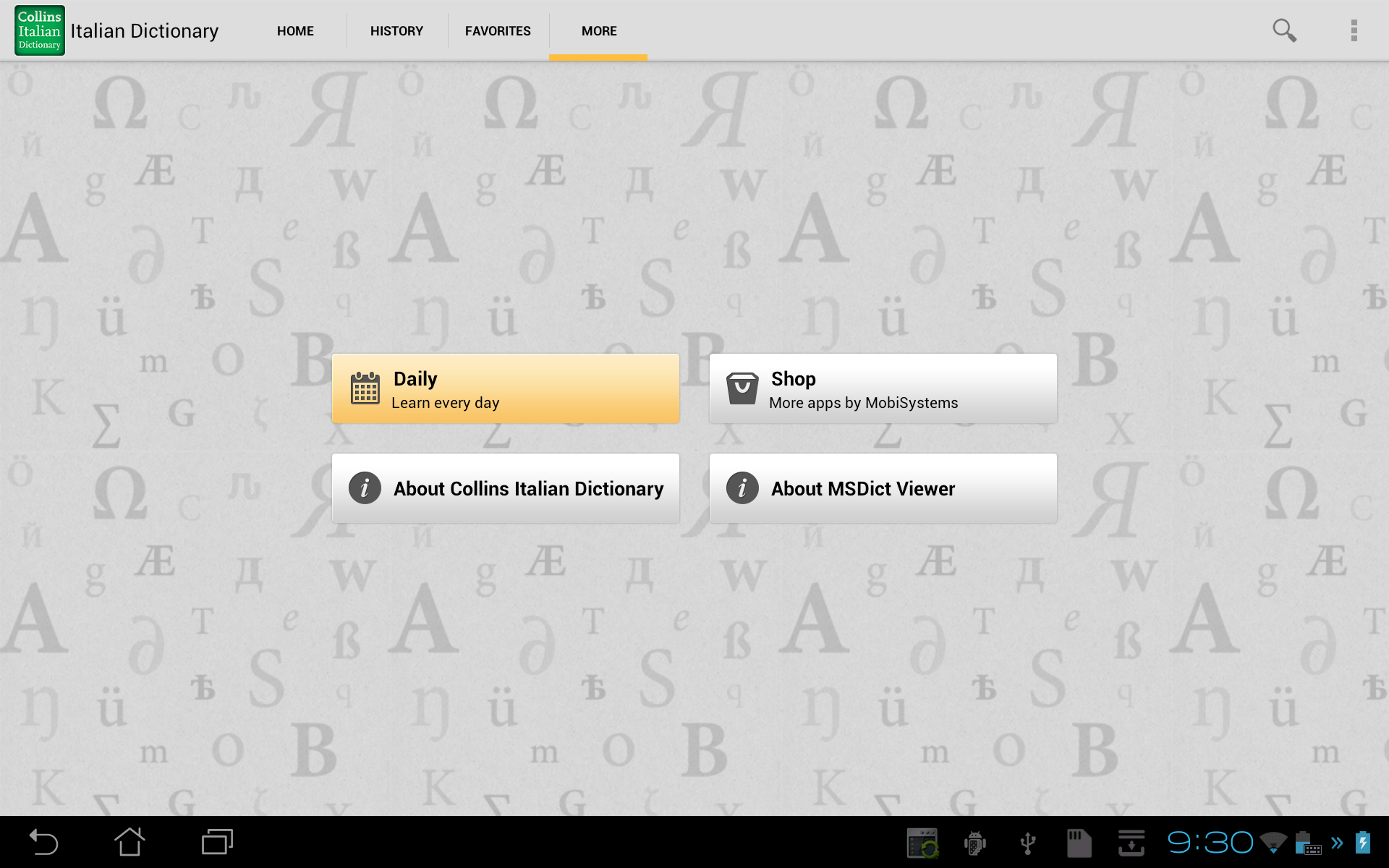Show recent apps overview
1389x868 pixels.
(217, 842)
